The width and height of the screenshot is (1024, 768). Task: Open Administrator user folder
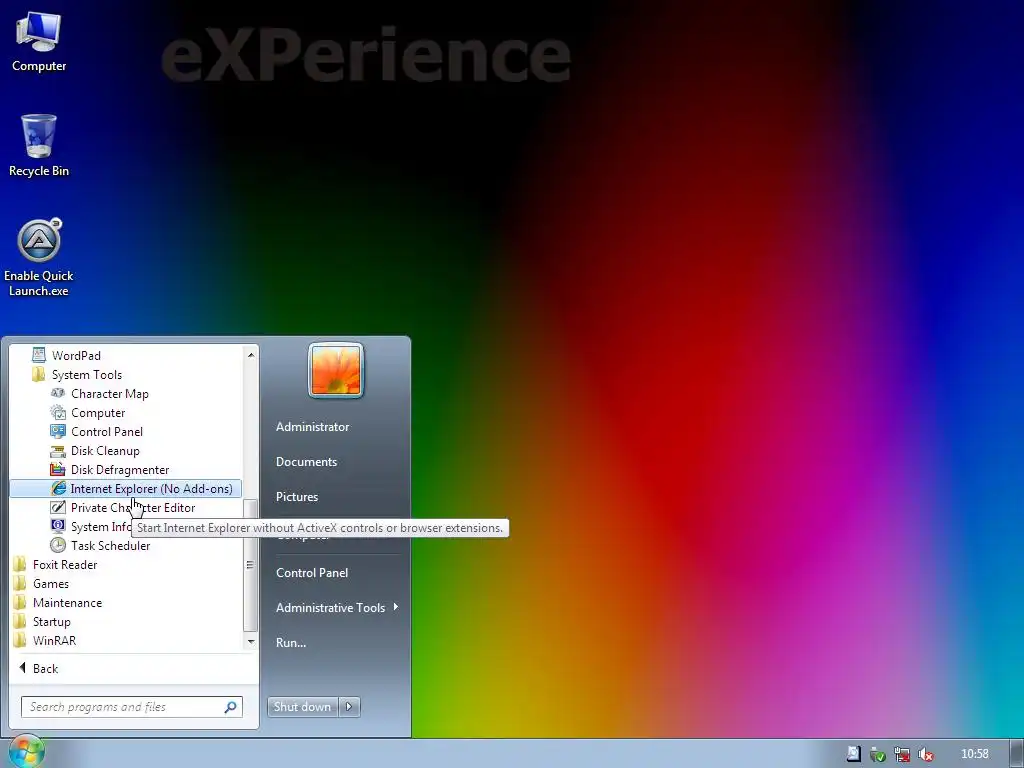tap(312, 426)
